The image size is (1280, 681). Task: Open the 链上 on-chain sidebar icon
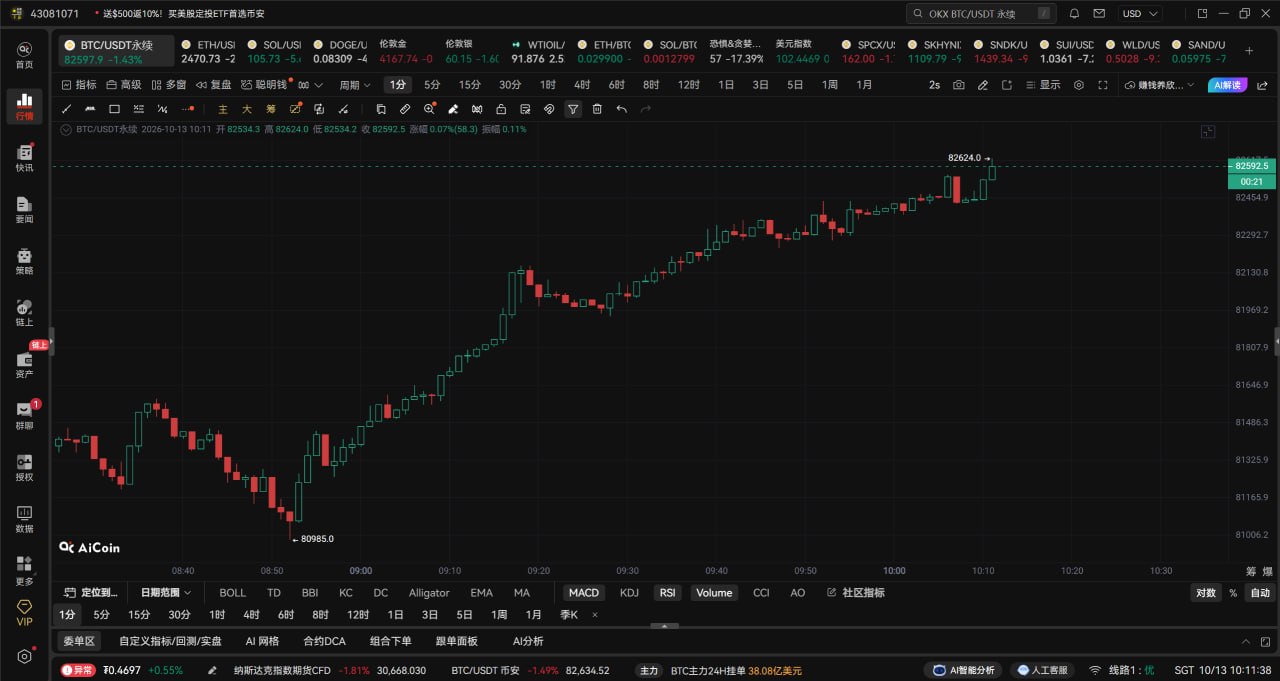click(x=24, y=312)
